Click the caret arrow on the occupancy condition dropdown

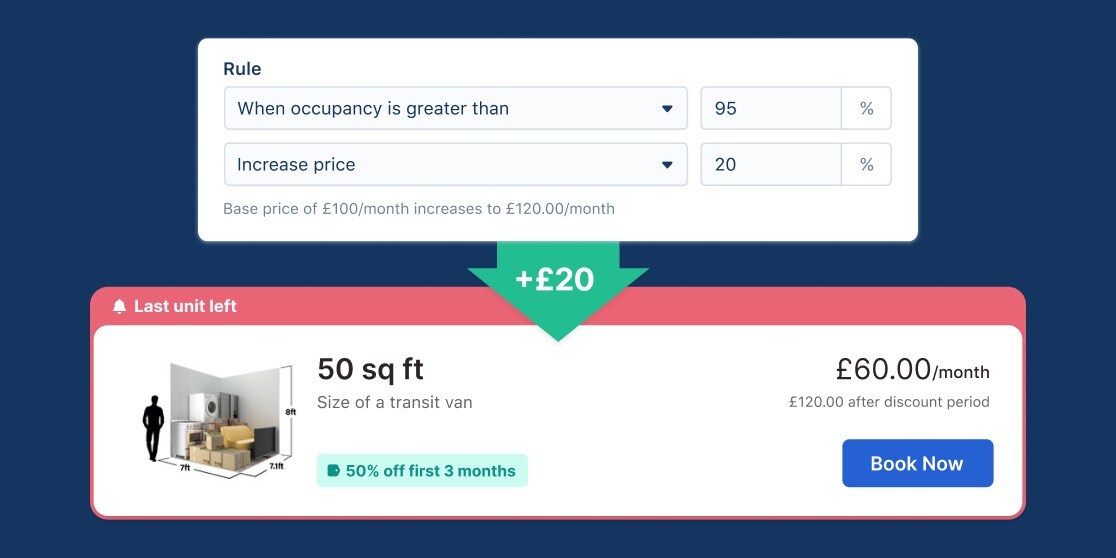667,109
